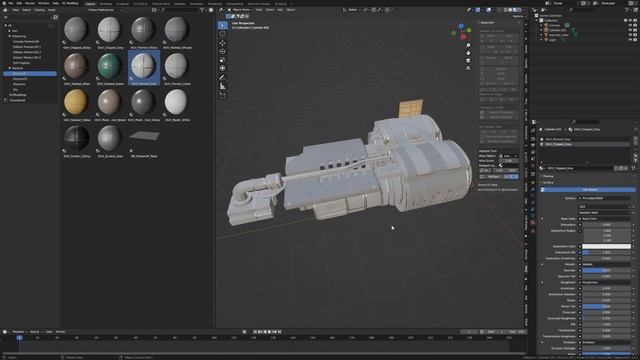Viewport: 640px width, 360px height.
Task: Open the viewport Options button
Action: 518,16
